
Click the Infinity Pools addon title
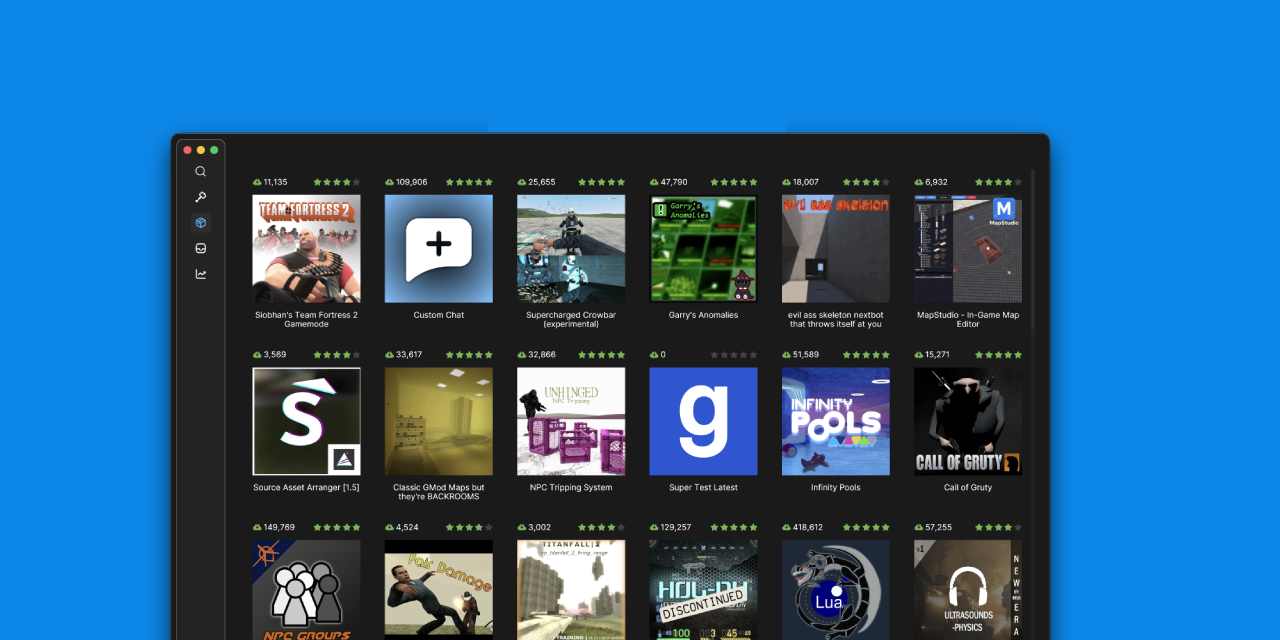point(836,488)
